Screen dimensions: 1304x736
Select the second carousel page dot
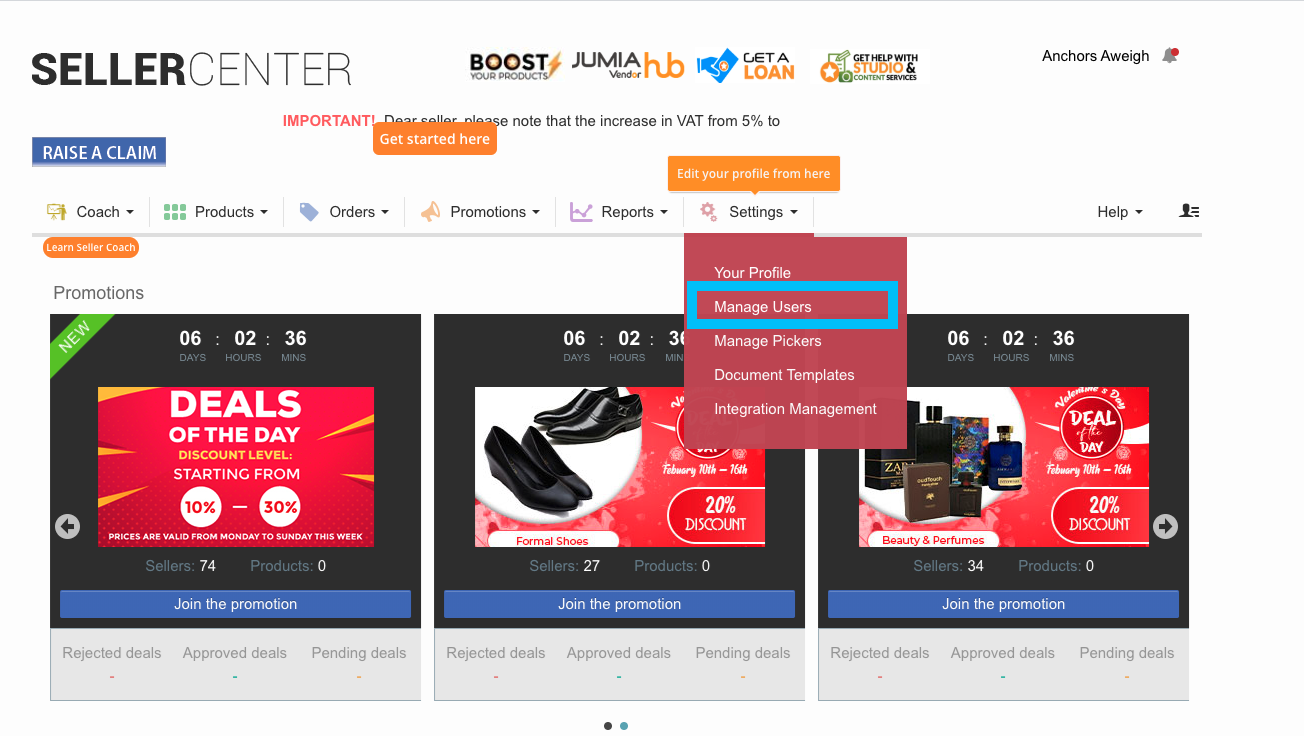(x=624, y=726)
